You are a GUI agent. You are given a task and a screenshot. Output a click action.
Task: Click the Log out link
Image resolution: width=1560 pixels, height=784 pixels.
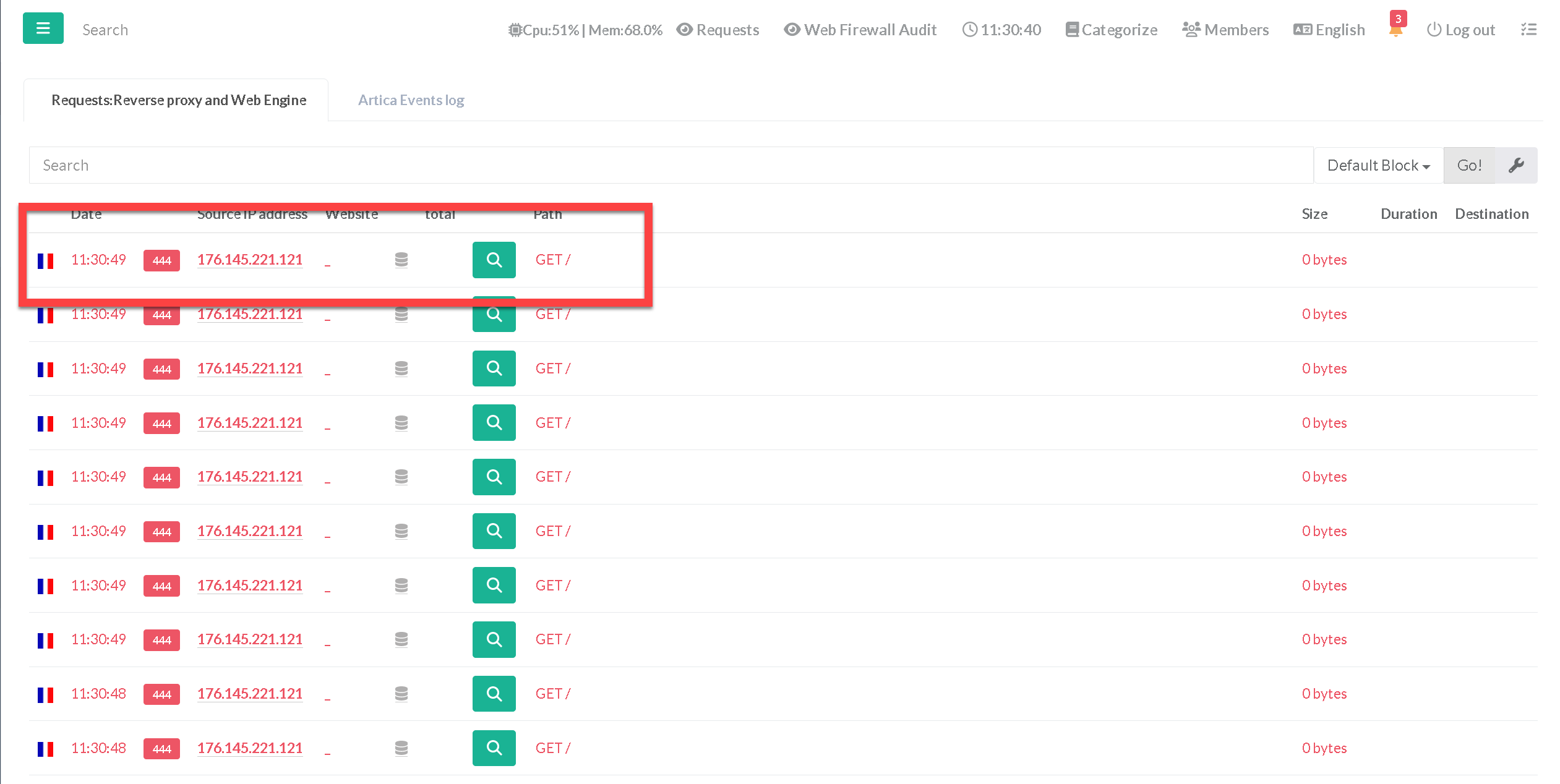click(1460, 30)
